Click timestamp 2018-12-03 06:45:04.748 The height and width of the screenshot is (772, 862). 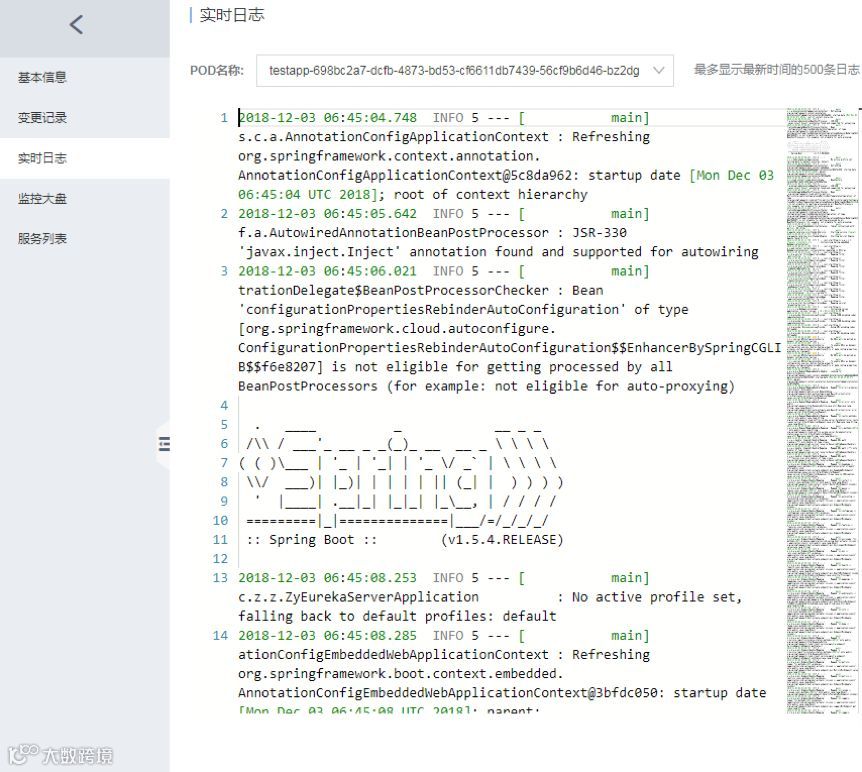coord(327,118)
